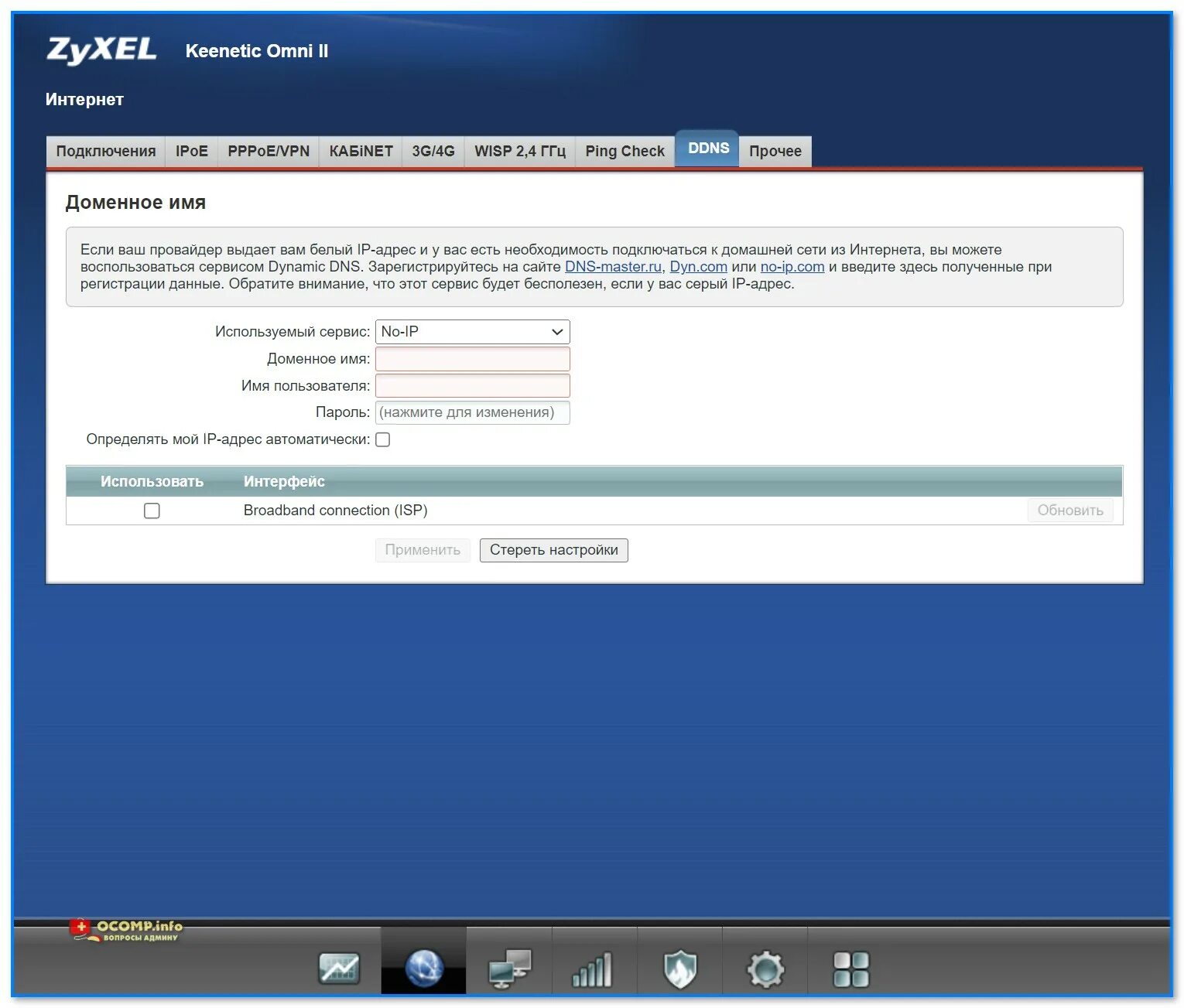Open the Wi-Fi signal bars icon

592,969
